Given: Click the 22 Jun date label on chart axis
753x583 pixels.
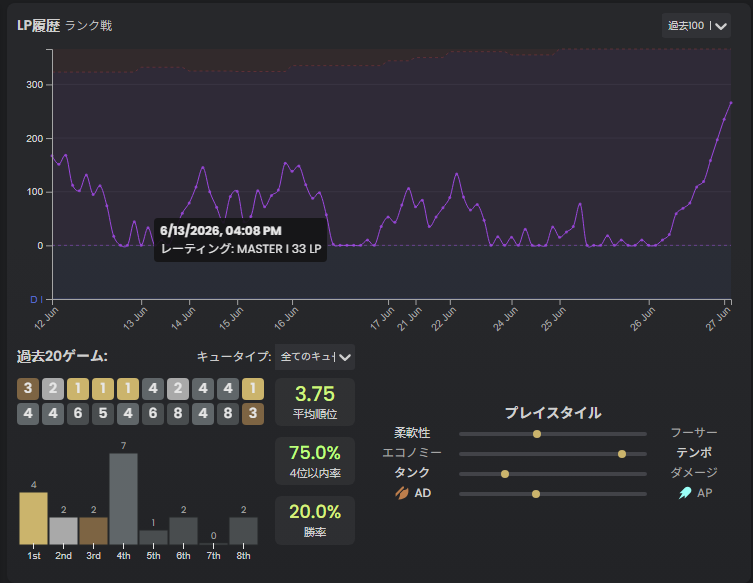Looking at the screenshot, I should pos(444,319).
